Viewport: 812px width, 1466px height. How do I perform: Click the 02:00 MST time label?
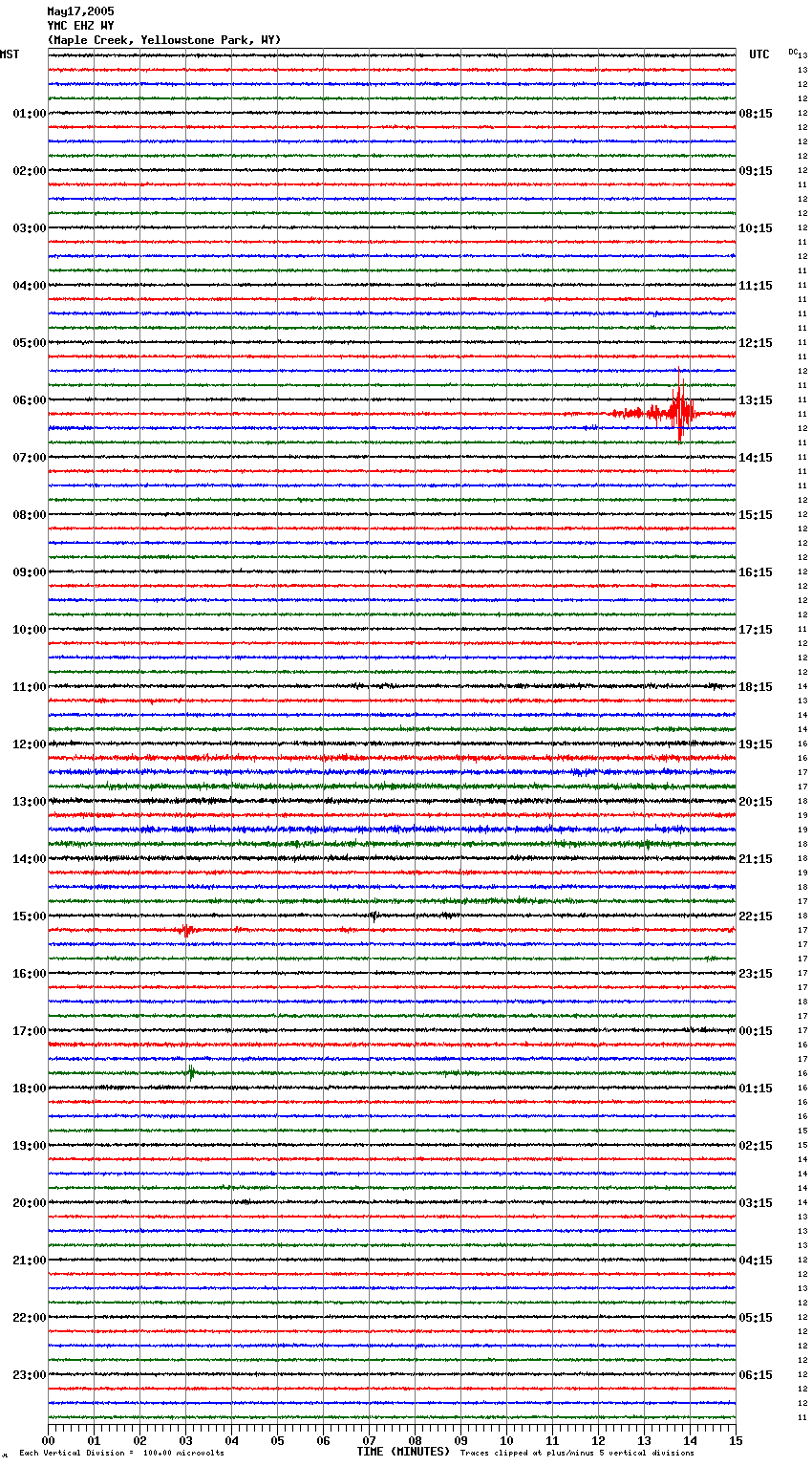point(30,171)
